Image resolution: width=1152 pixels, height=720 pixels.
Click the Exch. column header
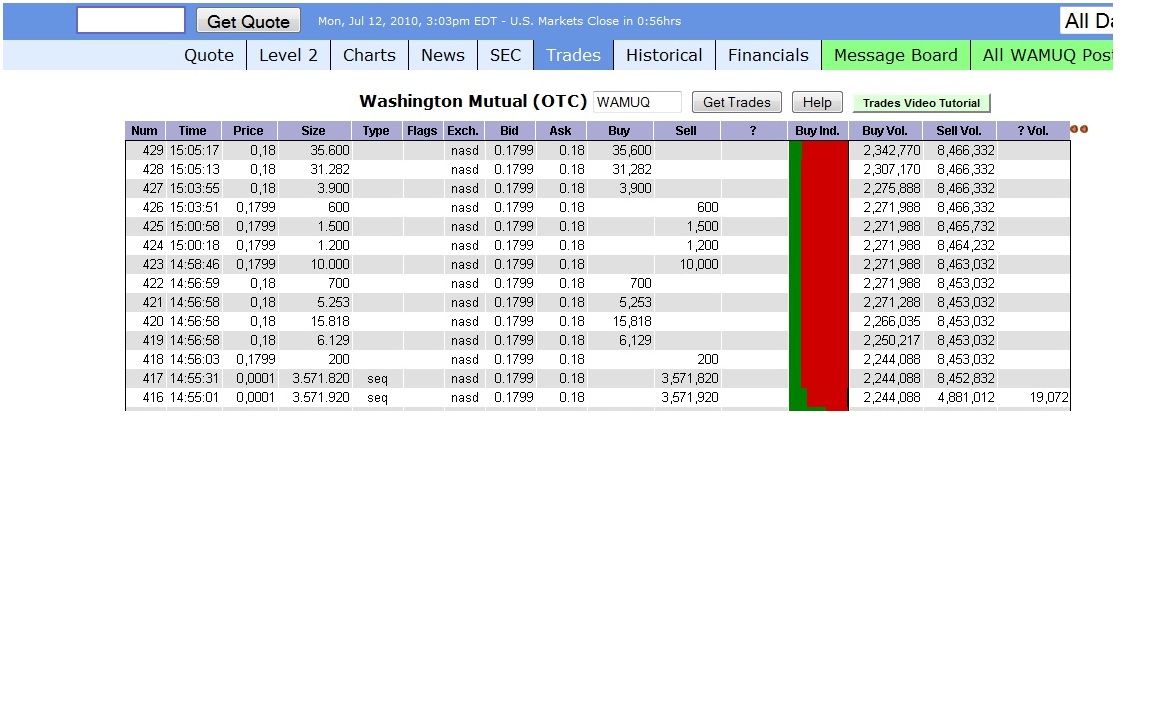click(x=463, y=131)
